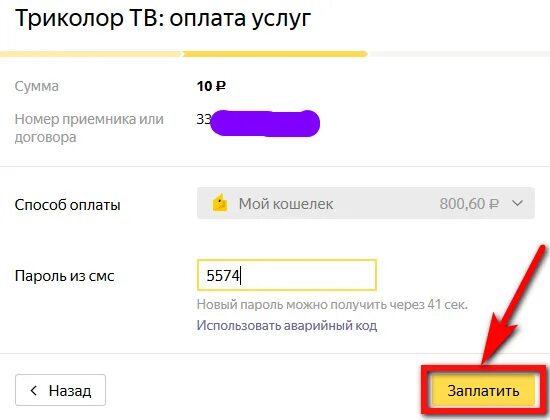Click the Пароль из смс label
The image size is (550, 420).
coord(65,276)
